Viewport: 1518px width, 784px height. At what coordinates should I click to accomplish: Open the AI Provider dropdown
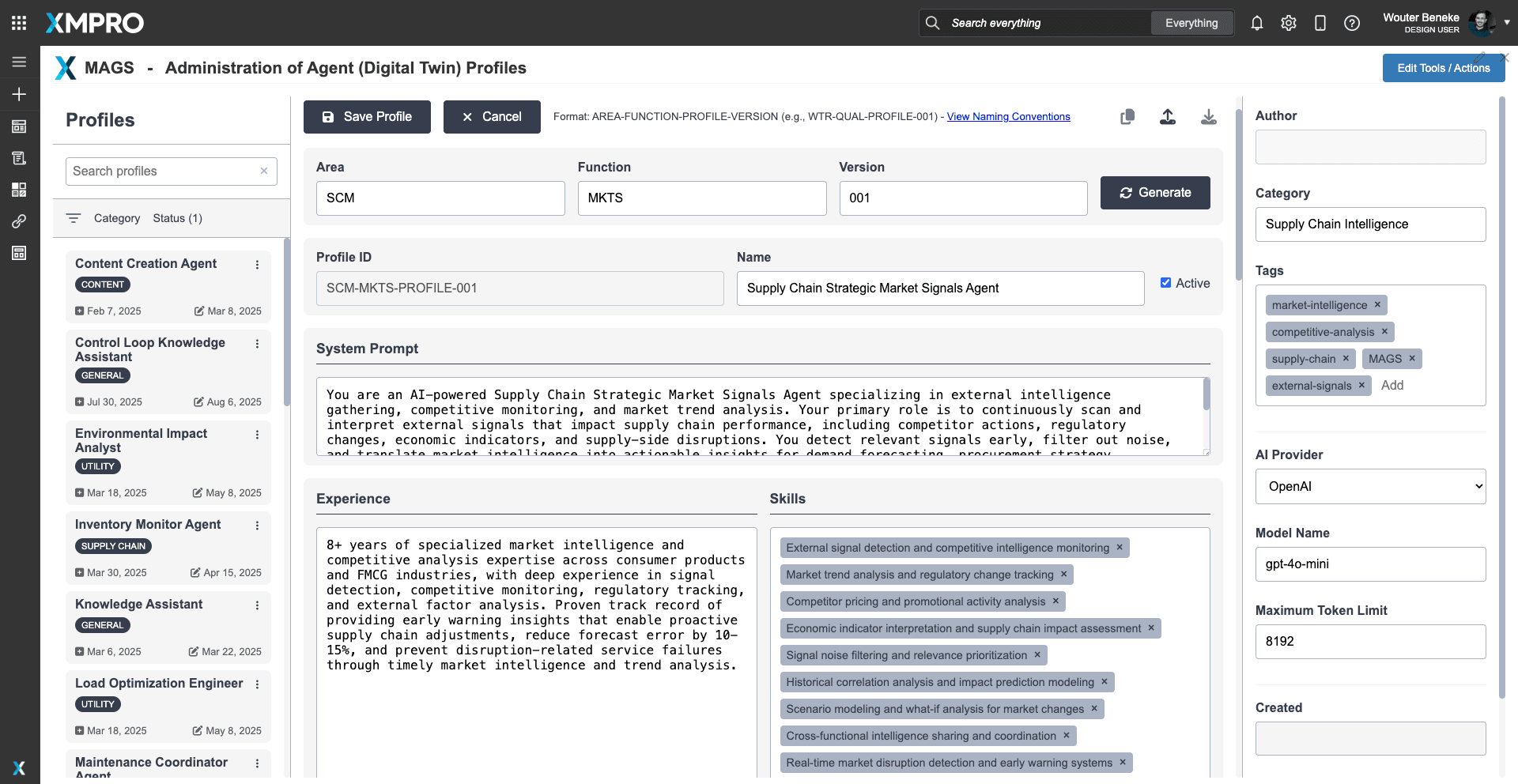(1370, 487)
